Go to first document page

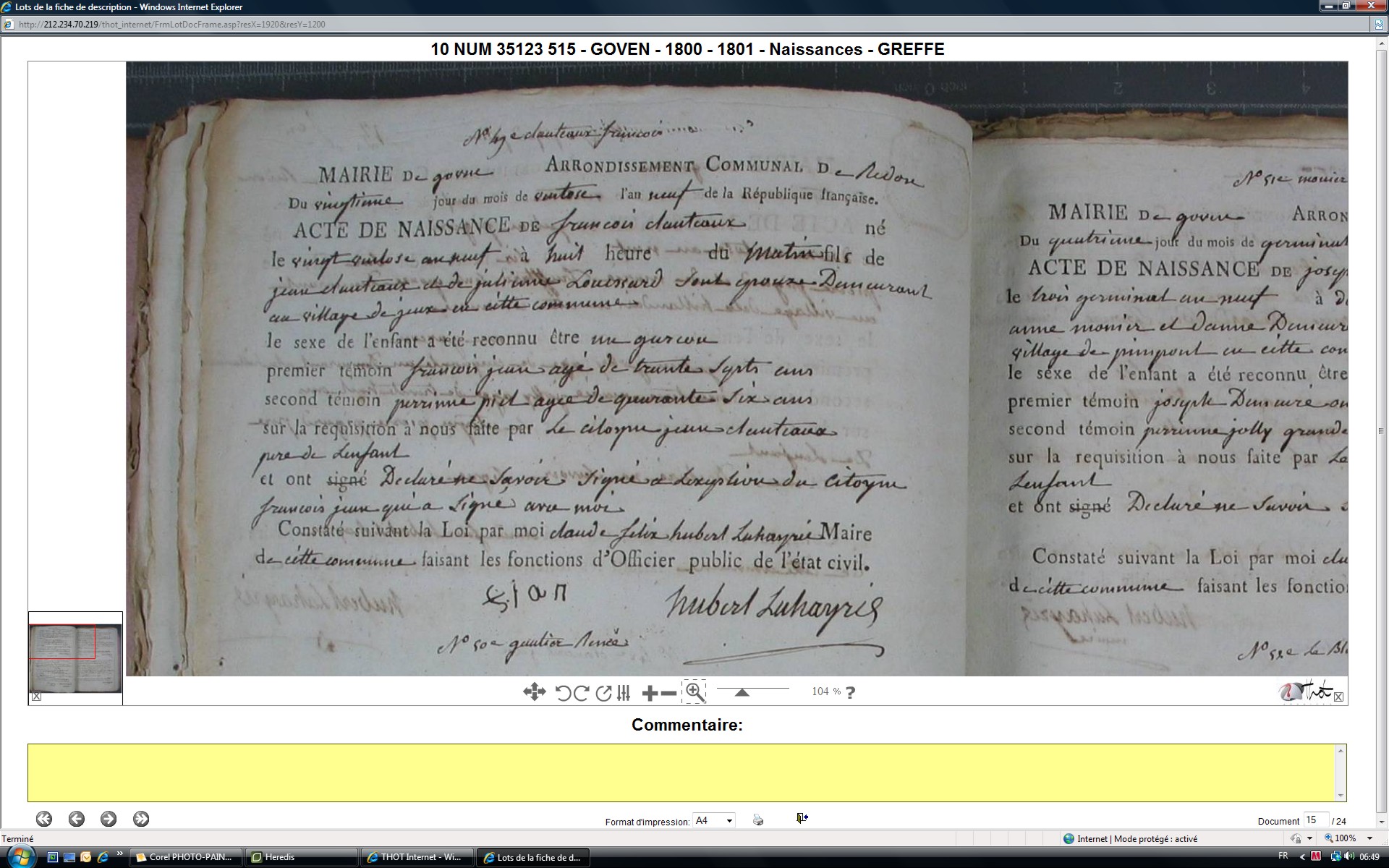pos(44,819)
